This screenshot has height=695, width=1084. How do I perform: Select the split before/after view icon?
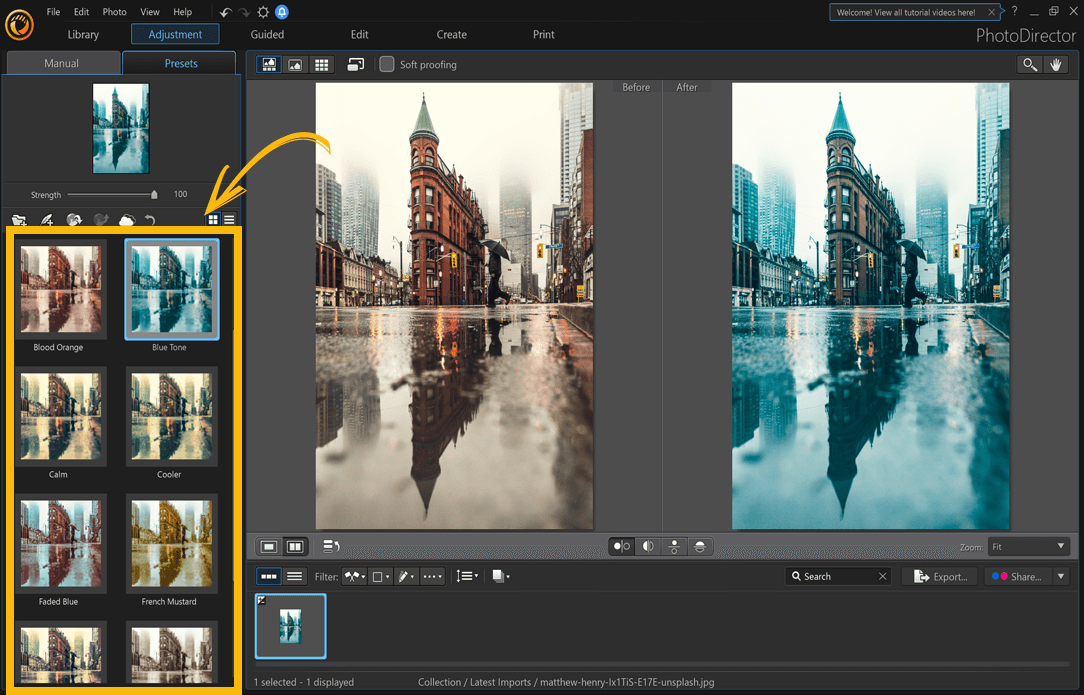click(x=647, y=546)
